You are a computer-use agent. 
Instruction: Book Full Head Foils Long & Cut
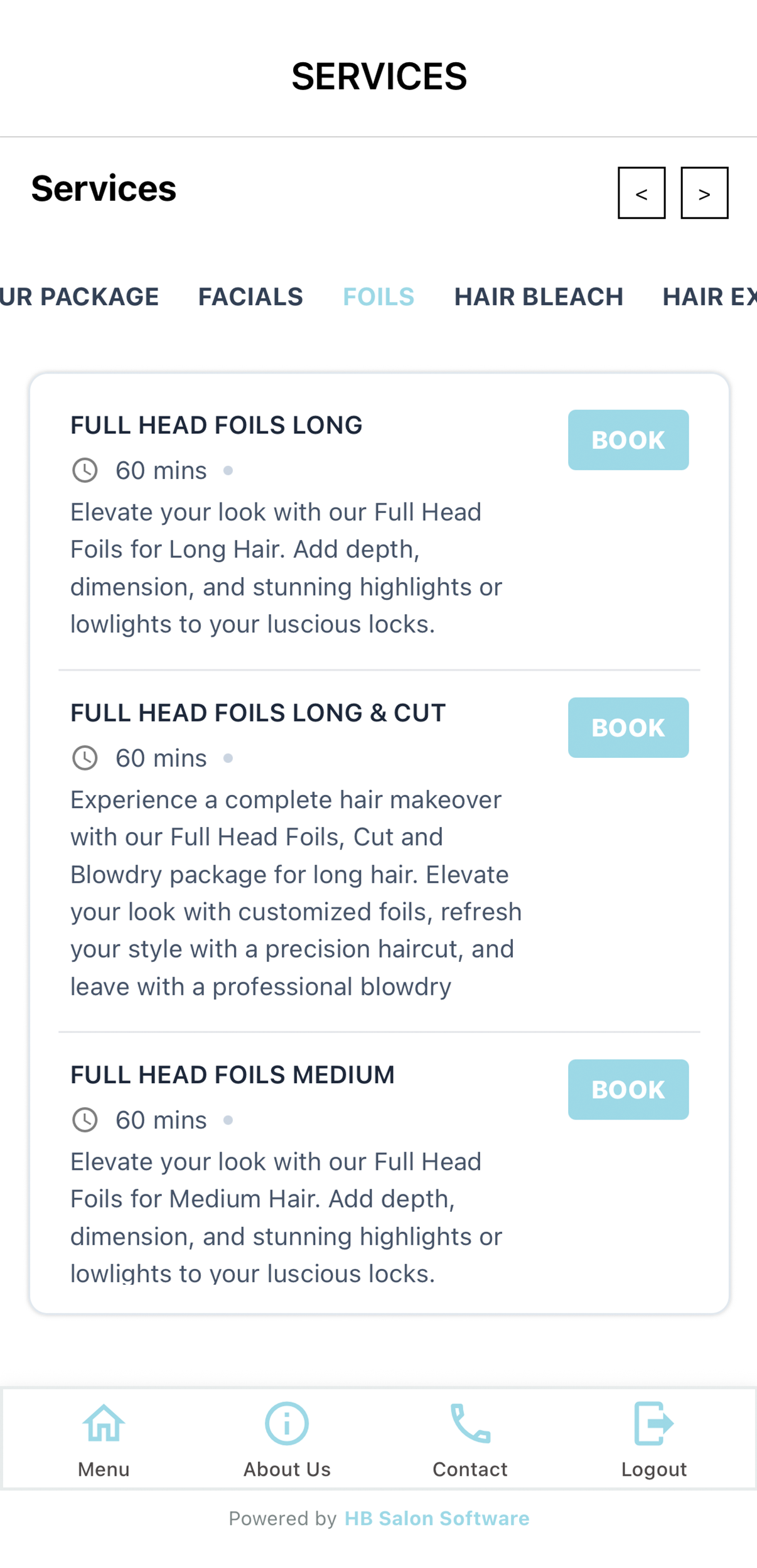click(x=628, y=728)
